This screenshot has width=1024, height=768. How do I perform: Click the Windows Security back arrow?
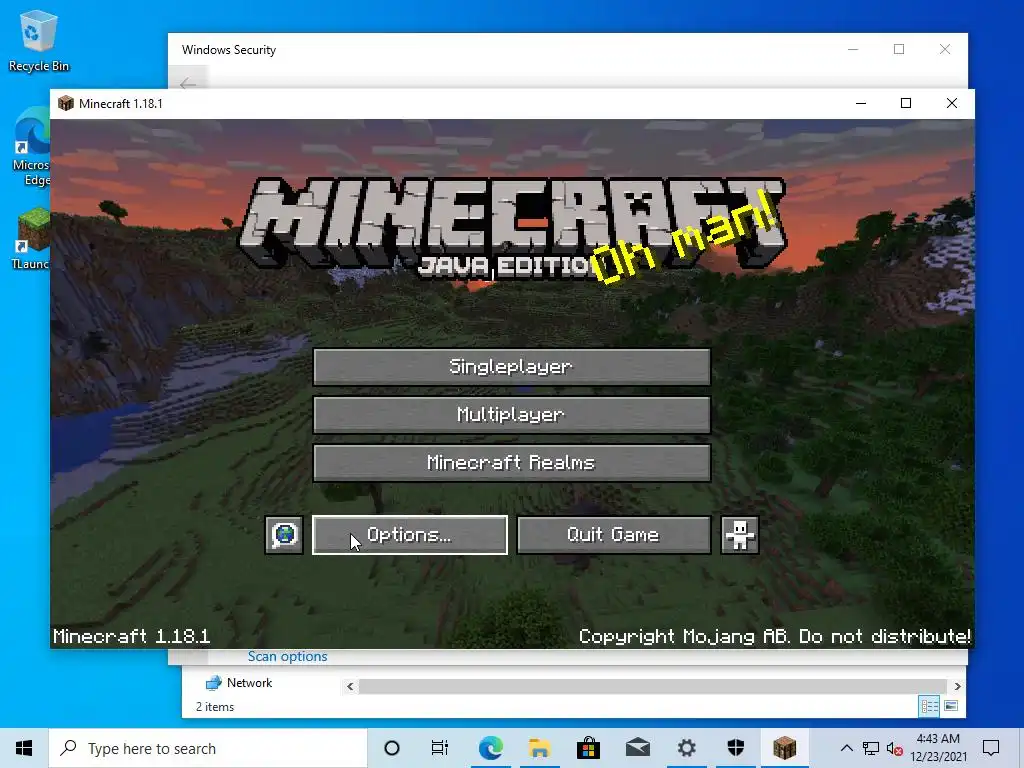188,84
